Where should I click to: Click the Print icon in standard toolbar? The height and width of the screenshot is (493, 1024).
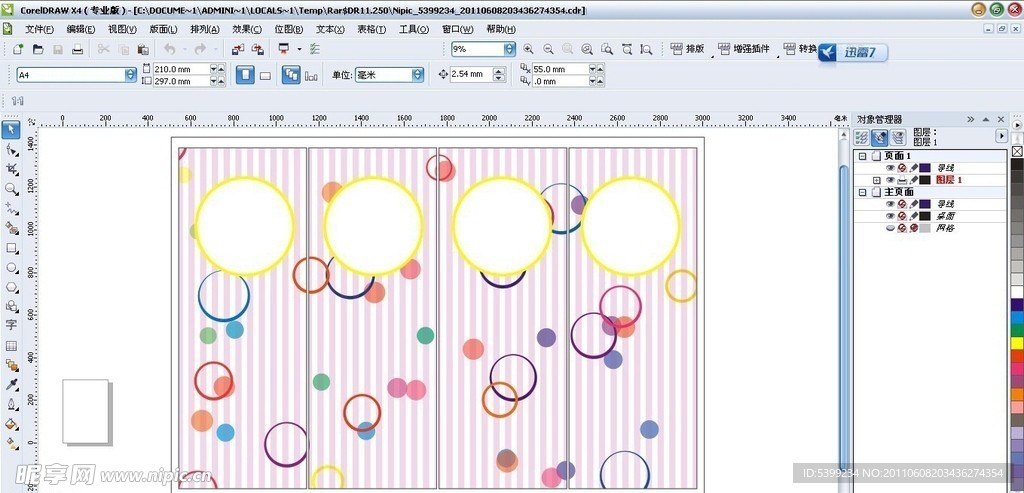[x=77, y=49]
